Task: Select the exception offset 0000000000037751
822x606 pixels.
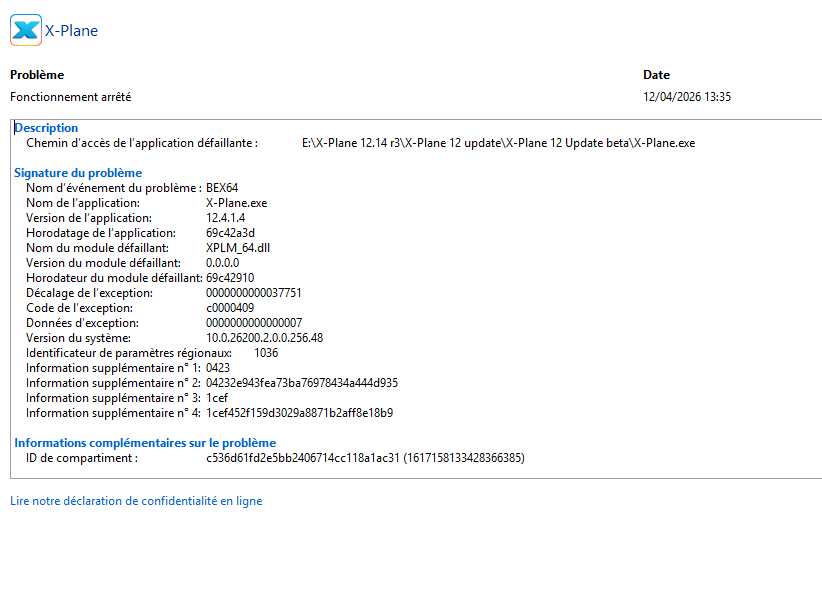Action: click(x=254, y=293)
